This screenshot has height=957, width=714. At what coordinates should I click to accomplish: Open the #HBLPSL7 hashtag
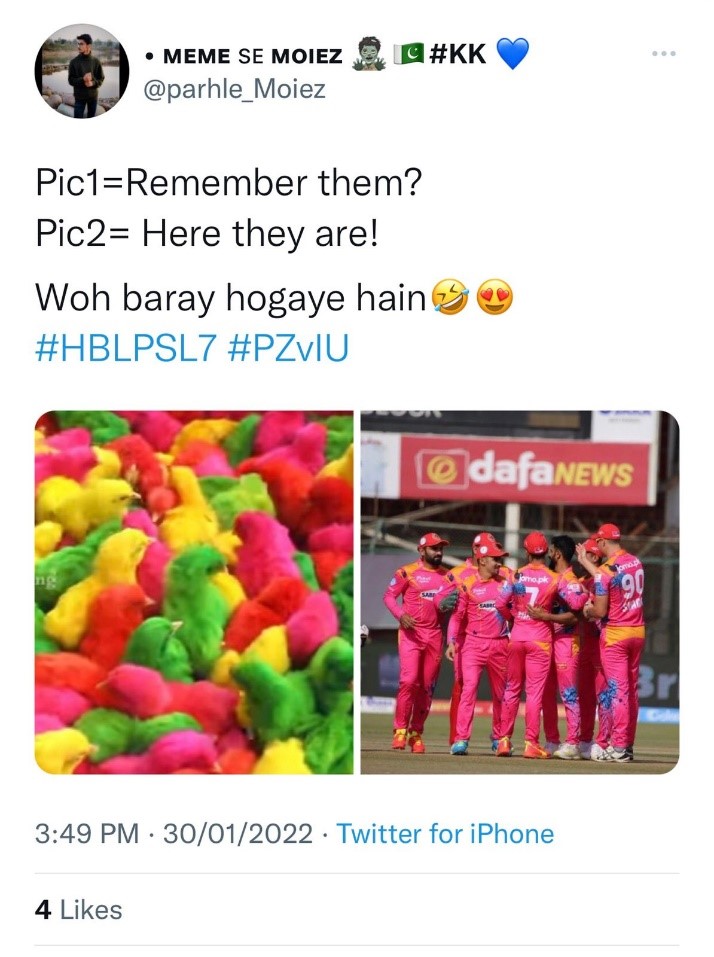pyautogui.click(x=126, y=348)
